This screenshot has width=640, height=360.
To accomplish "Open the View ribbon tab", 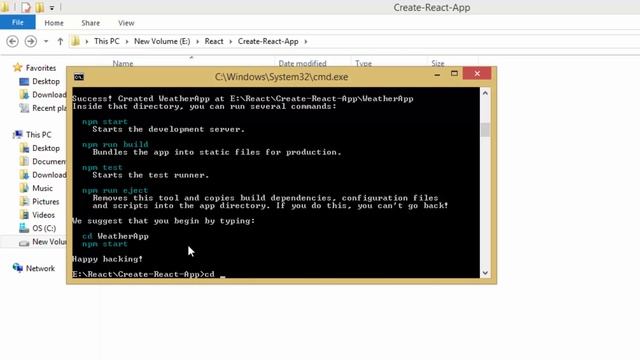I will click(x=126, y=23).
